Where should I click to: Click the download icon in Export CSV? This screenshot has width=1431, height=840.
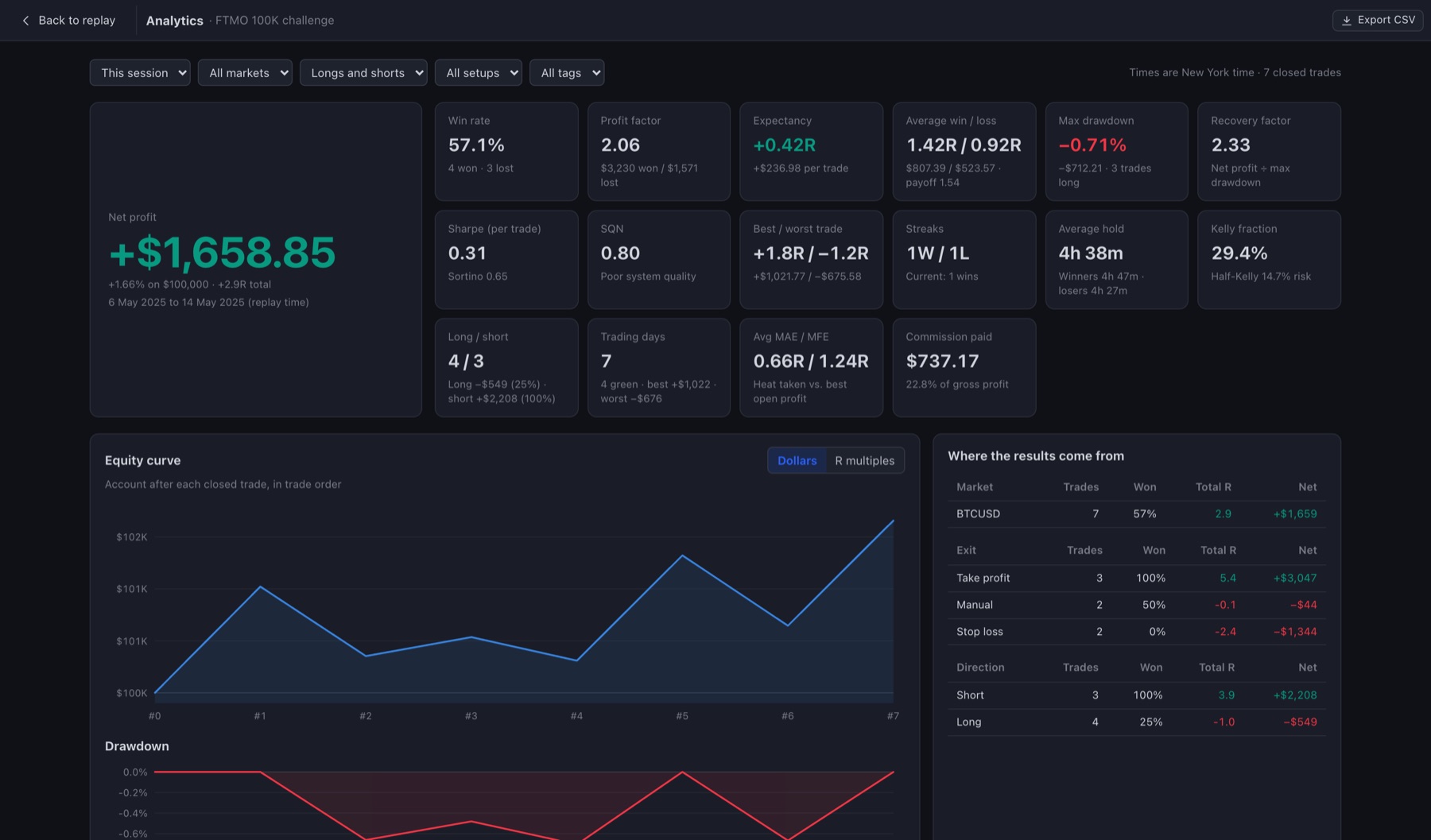pyautogui.click(x=1347, y=21)
